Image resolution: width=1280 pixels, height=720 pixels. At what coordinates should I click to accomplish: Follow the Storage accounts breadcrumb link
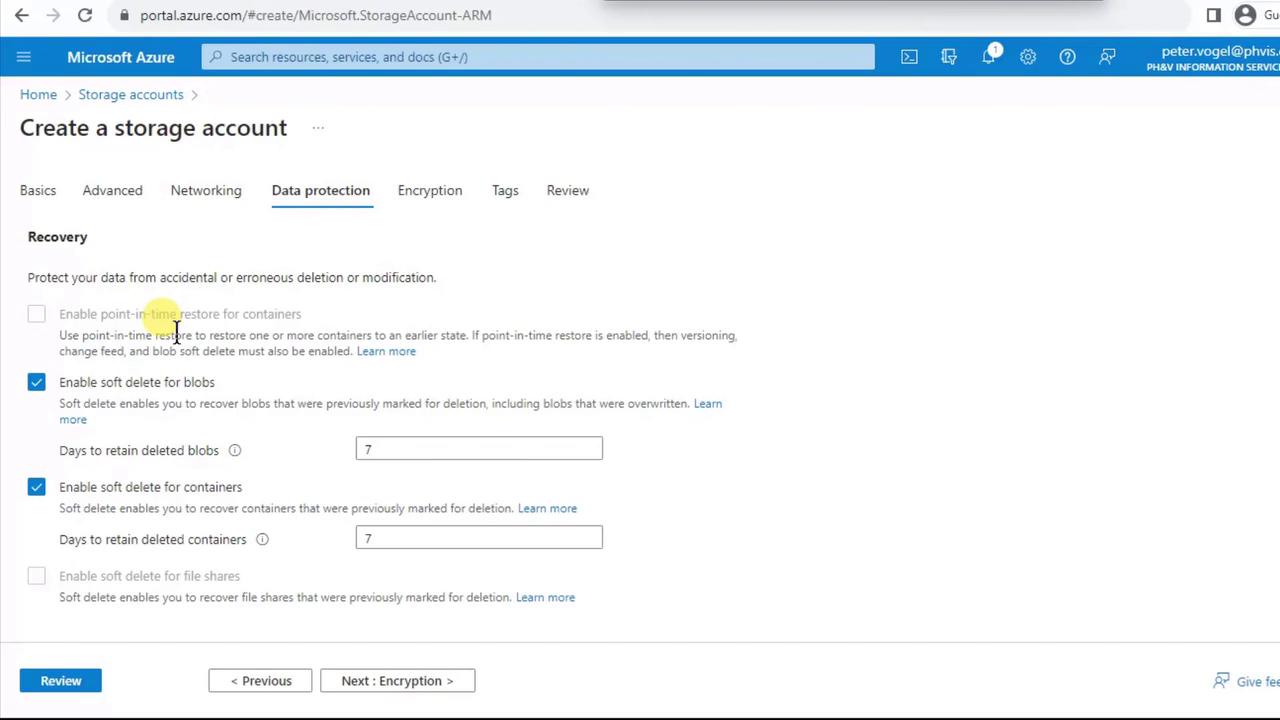[x=131, y=94]
